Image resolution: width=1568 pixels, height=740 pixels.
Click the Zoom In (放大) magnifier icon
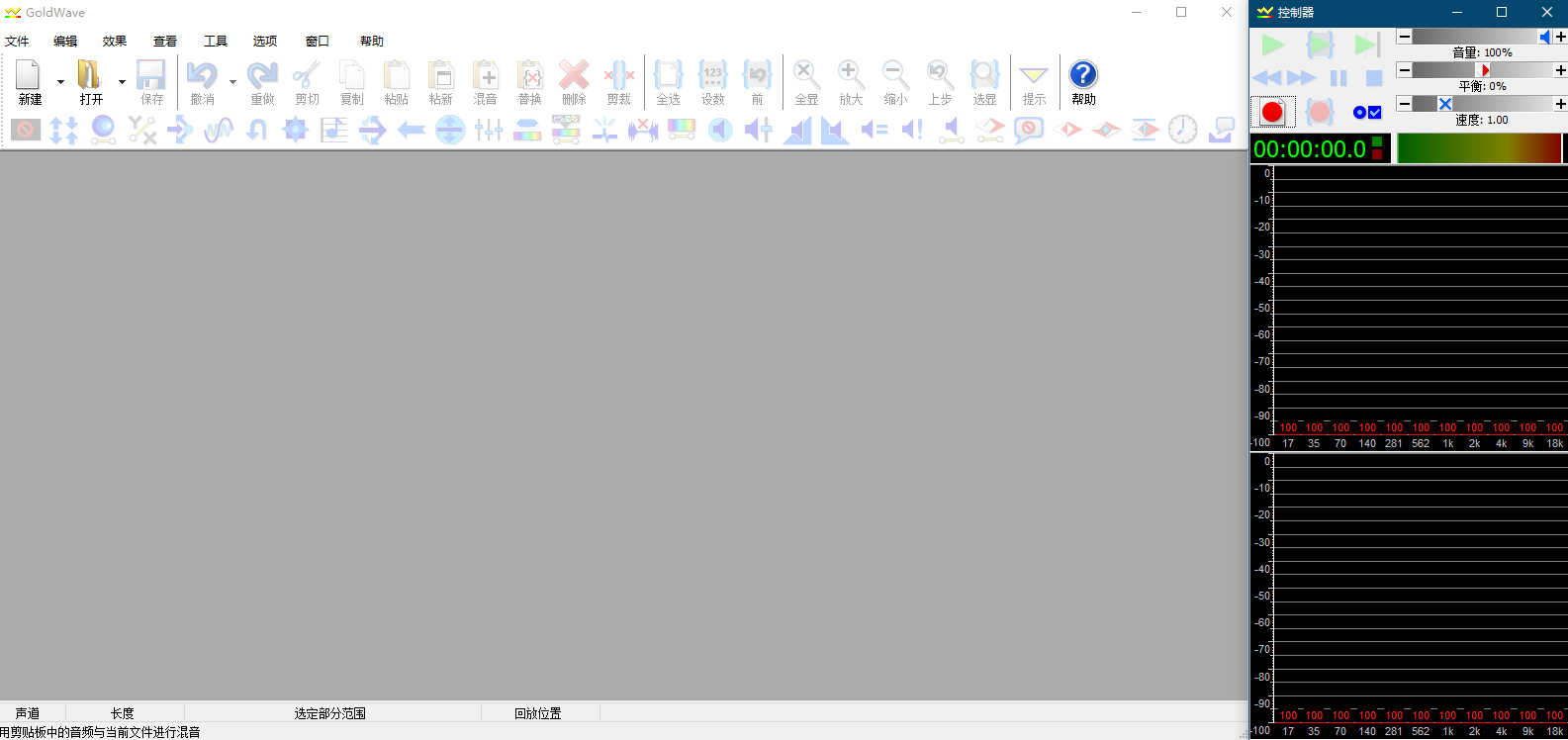pos(850,75)
